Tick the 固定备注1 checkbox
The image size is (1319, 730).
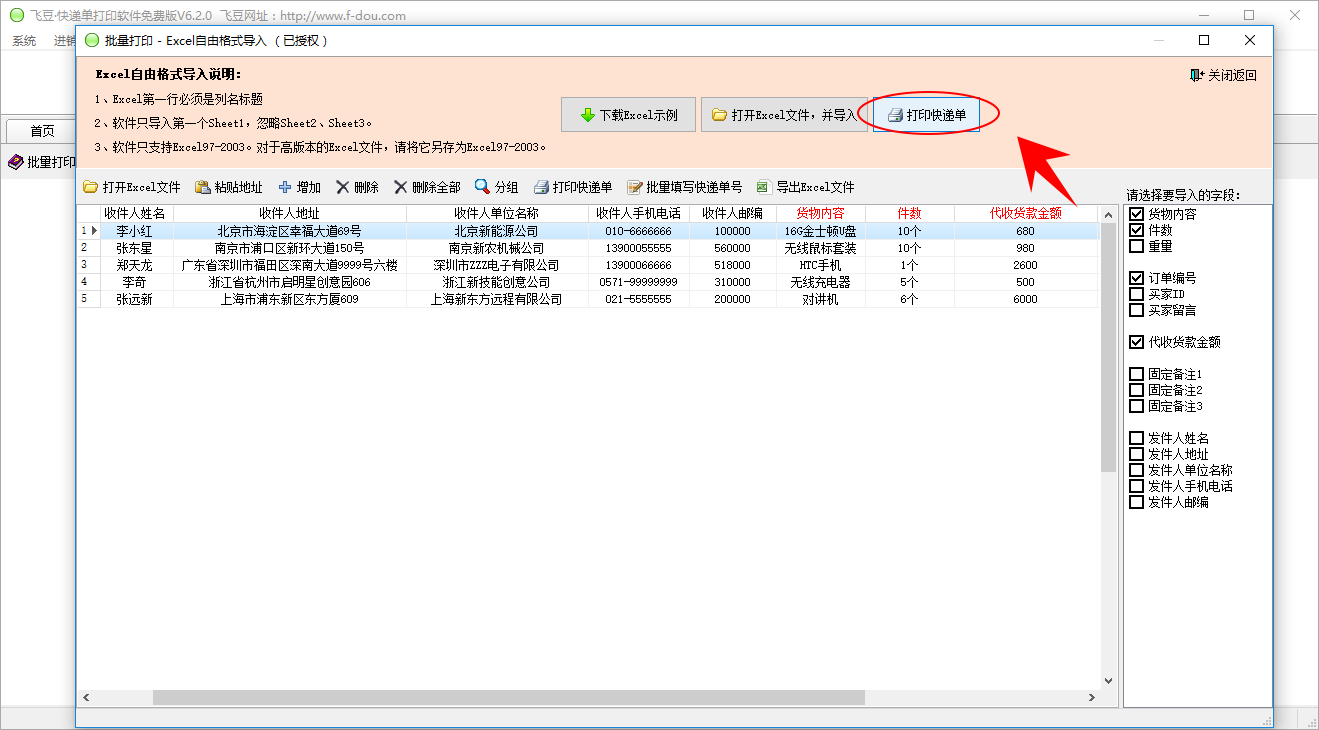[1136, 374]
